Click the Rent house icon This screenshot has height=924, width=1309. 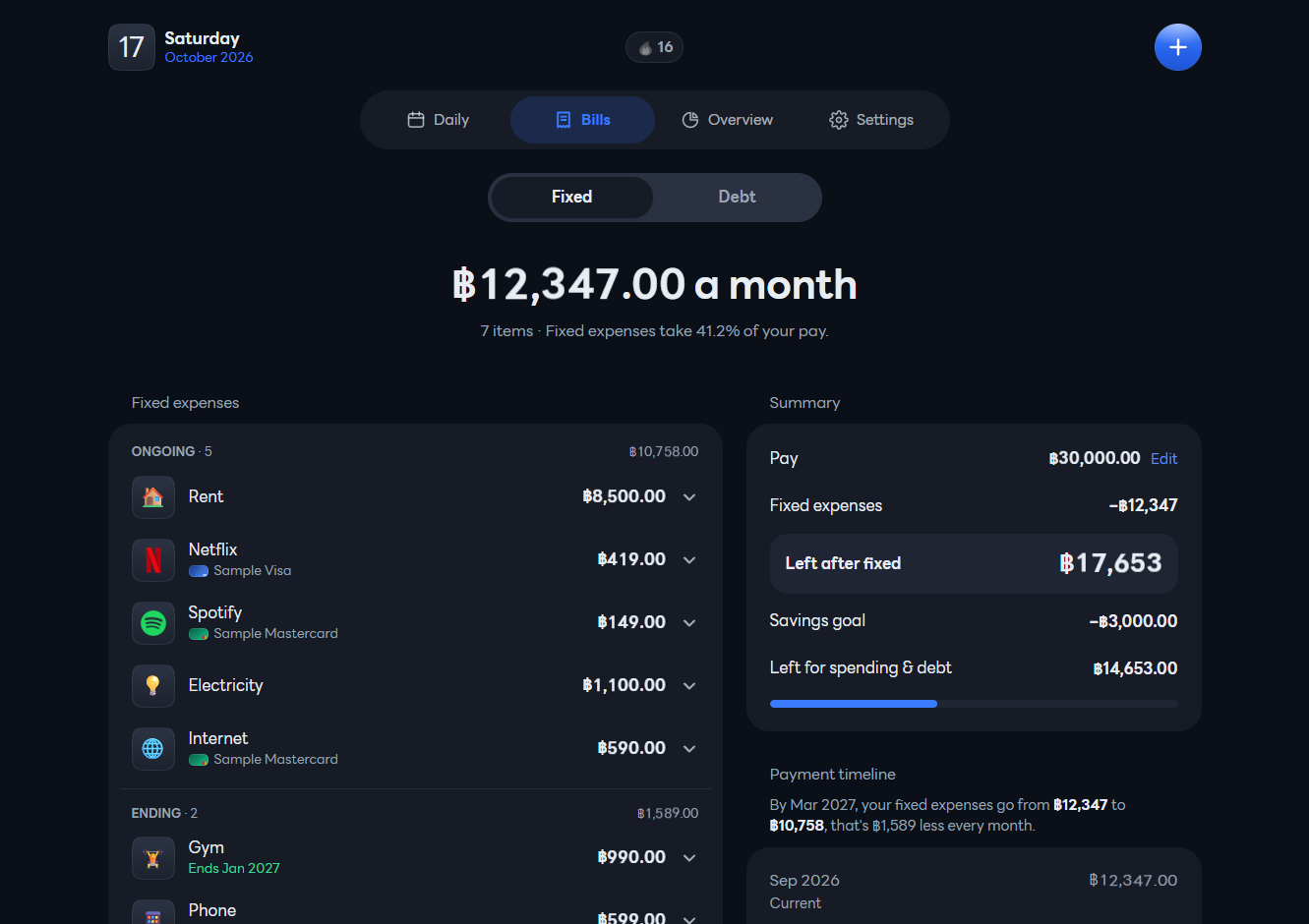(153, 497)
